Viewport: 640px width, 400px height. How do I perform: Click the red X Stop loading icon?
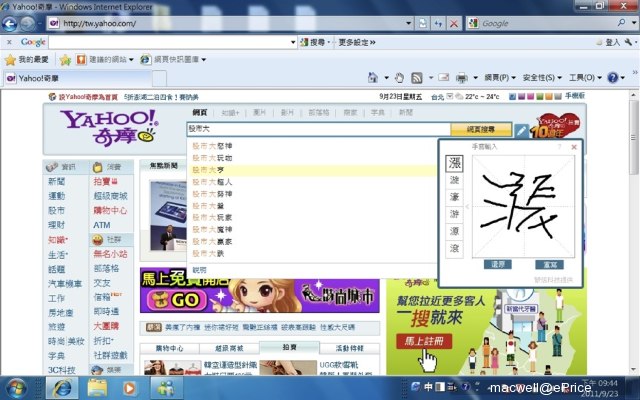453,24
